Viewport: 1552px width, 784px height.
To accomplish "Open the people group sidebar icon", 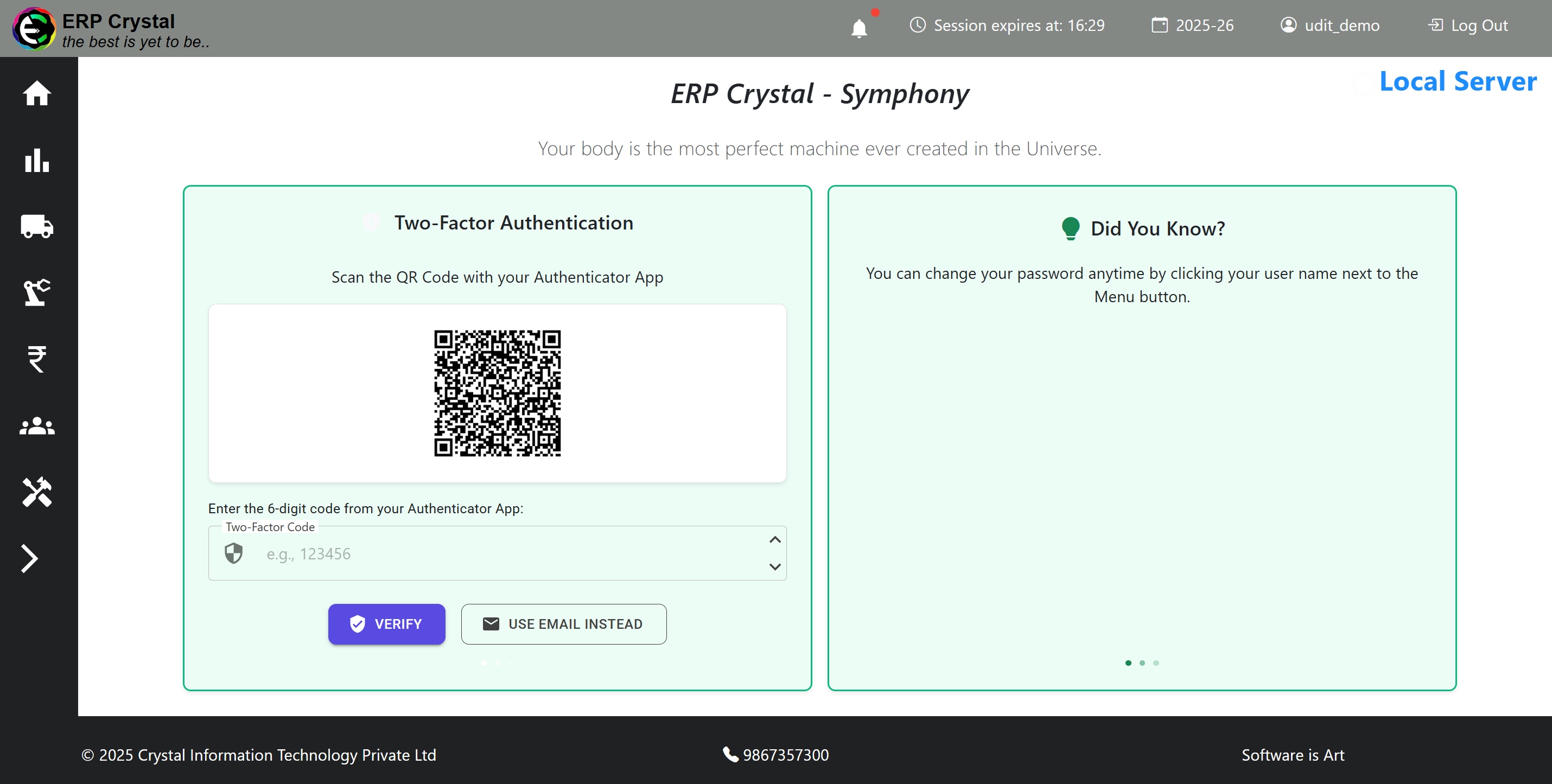I will pyautogui.click(x=37, y=426).
